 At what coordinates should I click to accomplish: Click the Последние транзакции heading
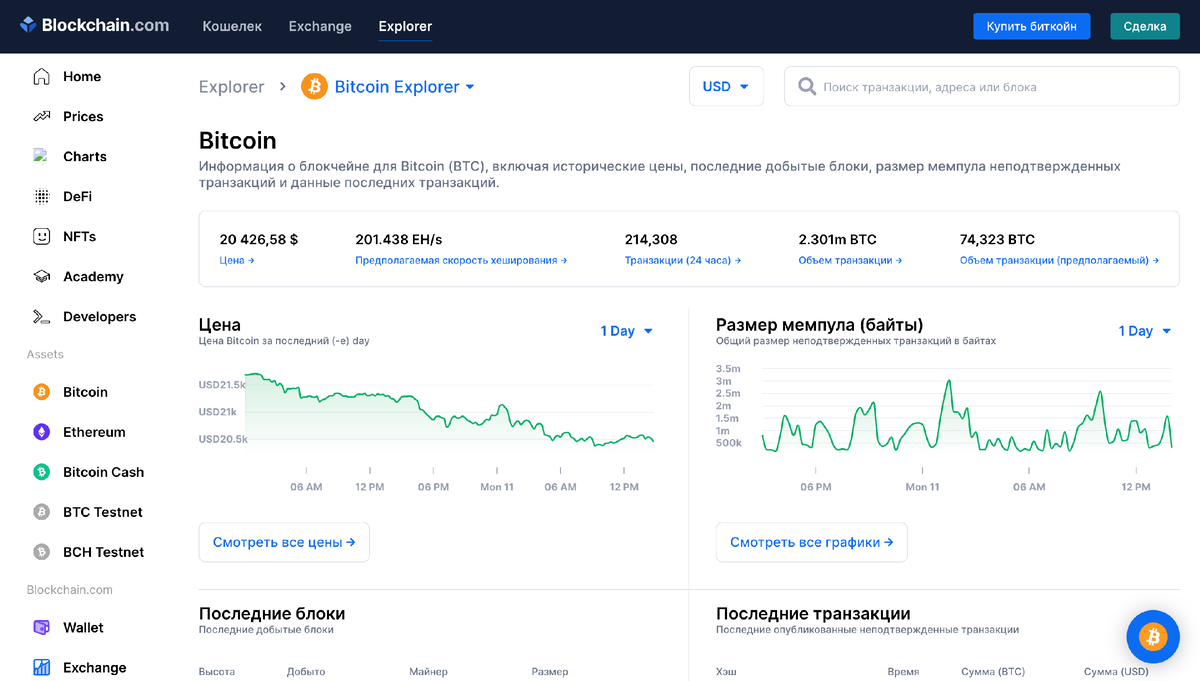pos(813,613)
